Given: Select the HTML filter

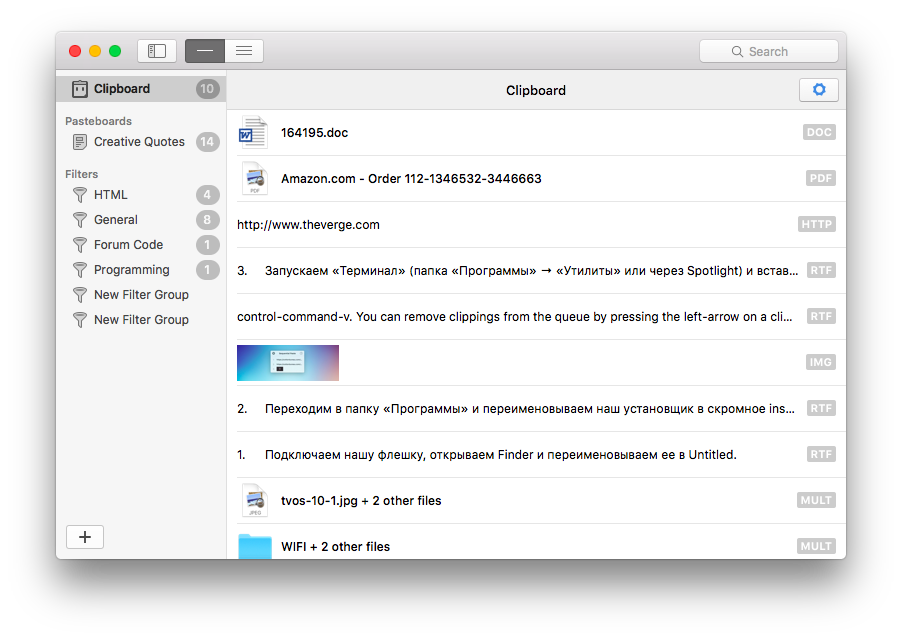Looking at the screenshot, I should pos(111,195).
